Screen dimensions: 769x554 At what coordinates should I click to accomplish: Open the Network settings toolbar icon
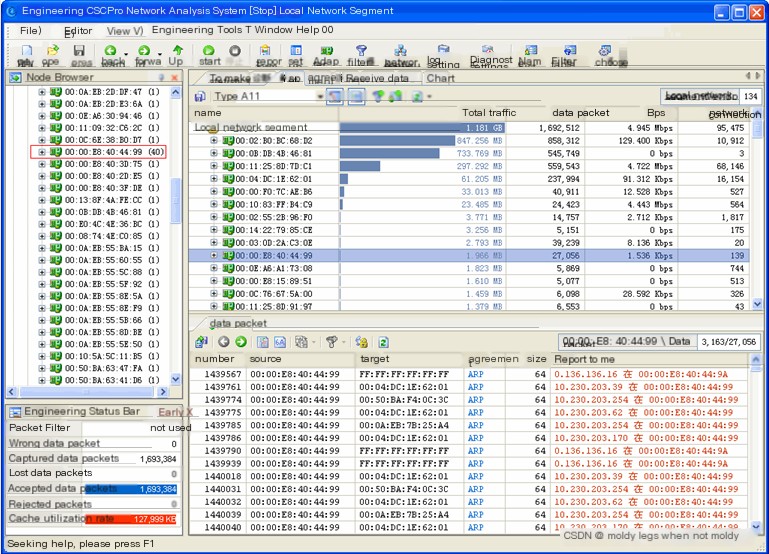401,50
